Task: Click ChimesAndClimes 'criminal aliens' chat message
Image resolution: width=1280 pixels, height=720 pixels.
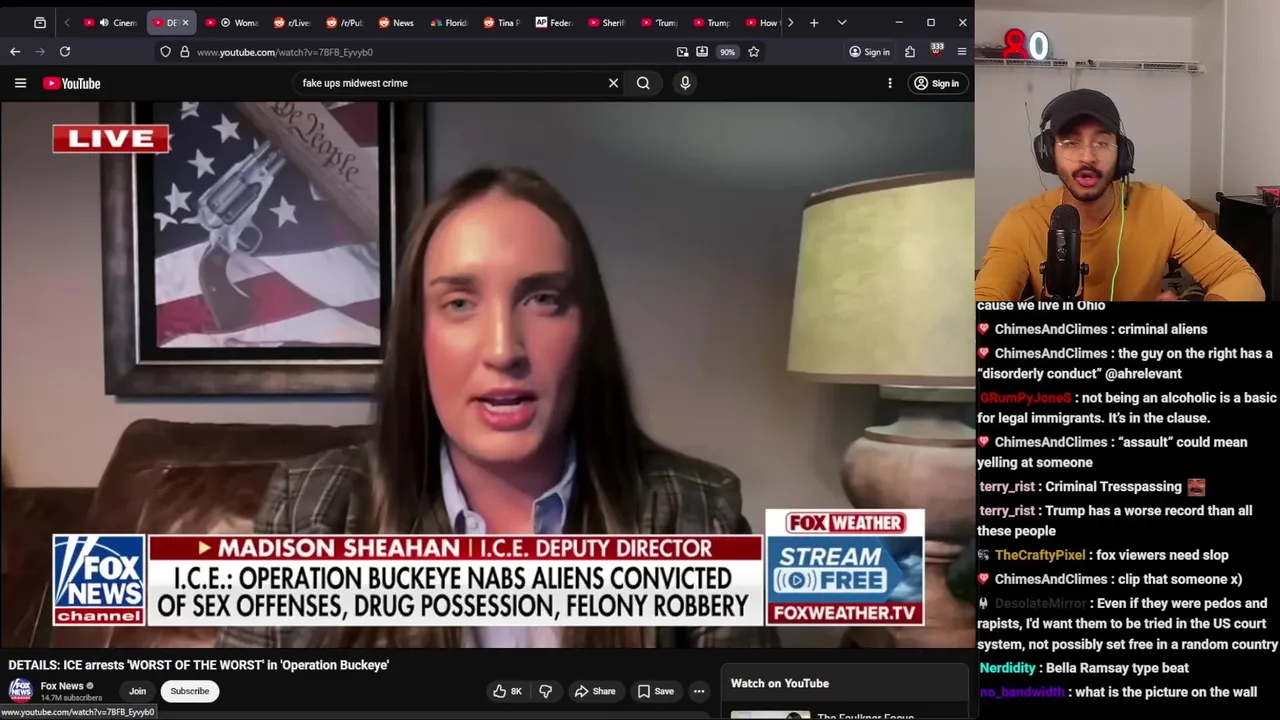Action: click(1093, 329)
